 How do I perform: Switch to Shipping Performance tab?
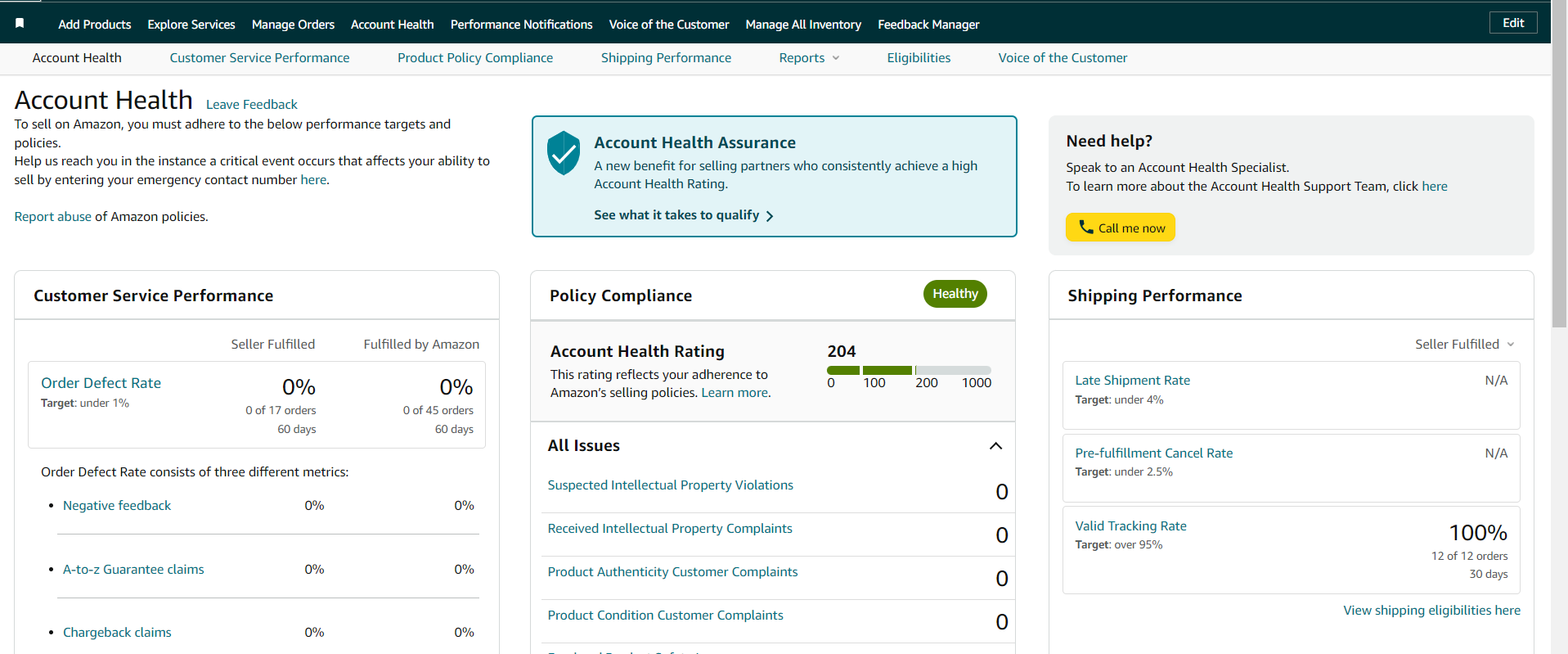pos(666,58)
